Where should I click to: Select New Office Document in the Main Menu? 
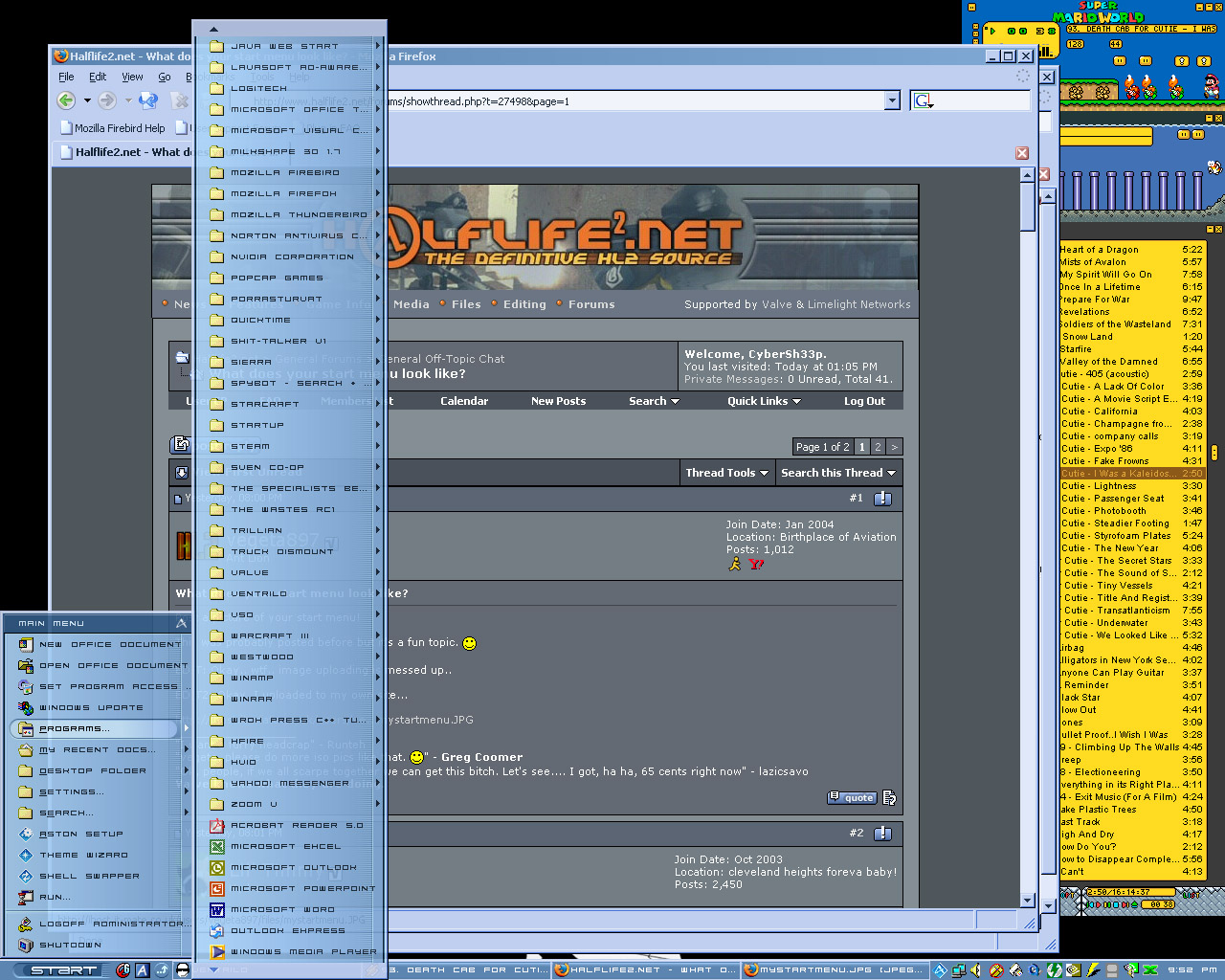pos(101,644)
